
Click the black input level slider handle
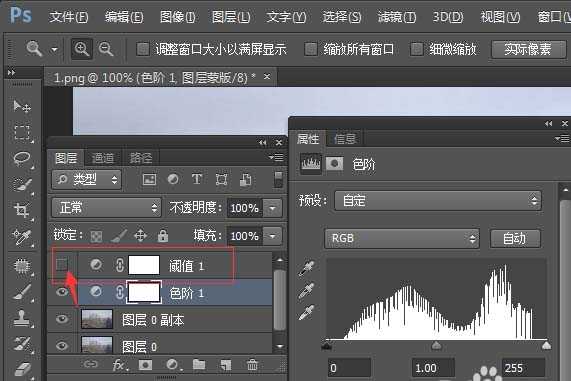(327, 345)
